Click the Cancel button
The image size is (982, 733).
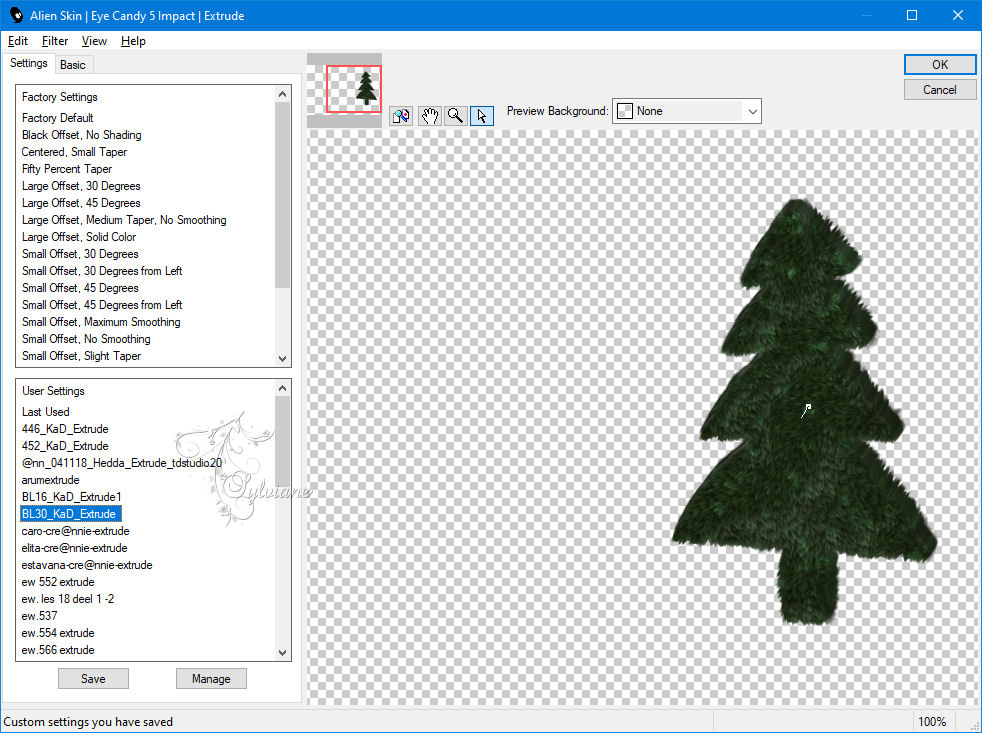click(x=939, y=90)
